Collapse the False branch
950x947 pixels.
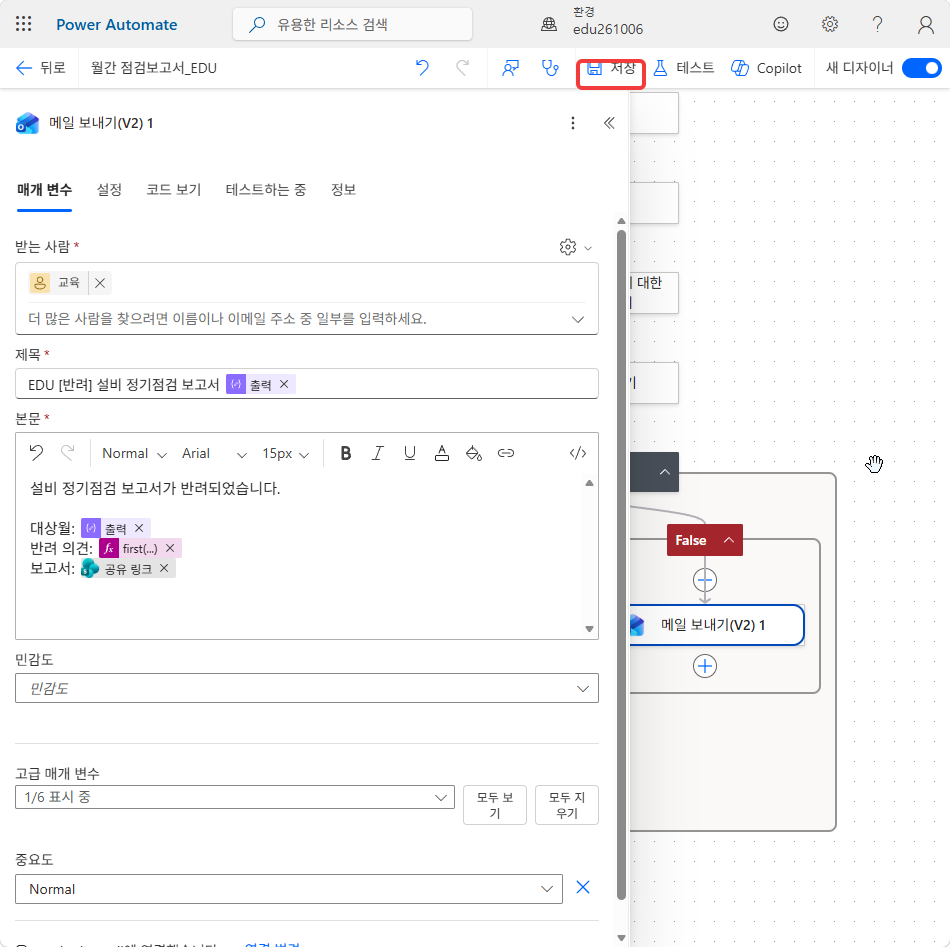[x=729, y=540]
